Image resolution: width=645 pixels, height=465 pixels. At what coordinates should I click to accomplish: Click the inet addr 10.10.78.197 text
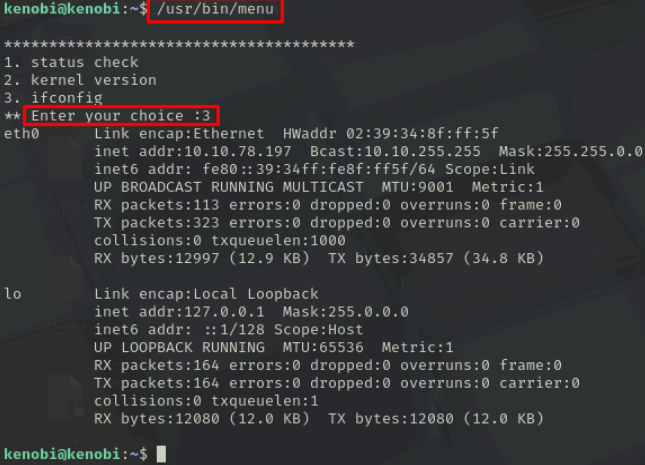(193, 151)
